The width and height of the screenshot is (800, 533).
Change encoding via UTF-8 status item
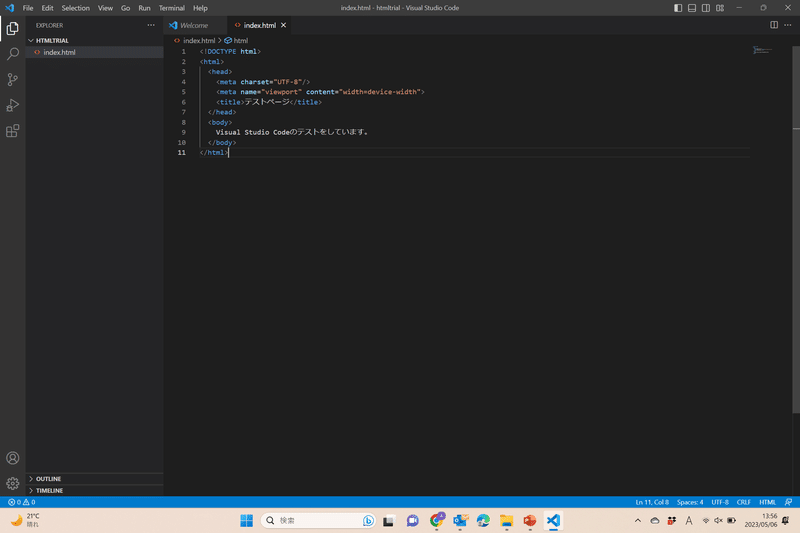(720, 502)
